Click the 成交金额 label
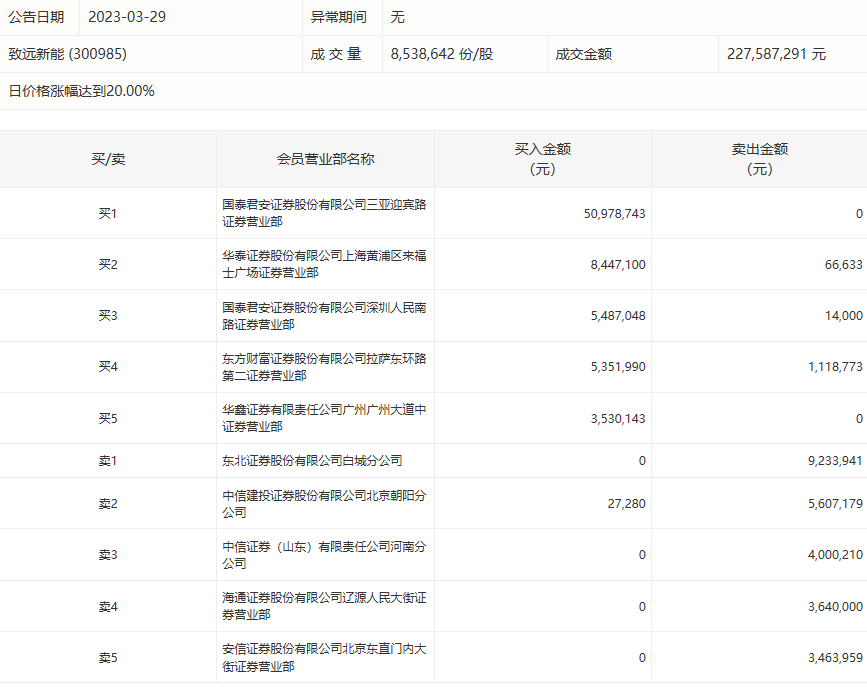The image size is (867, 687). coord(583,54)
